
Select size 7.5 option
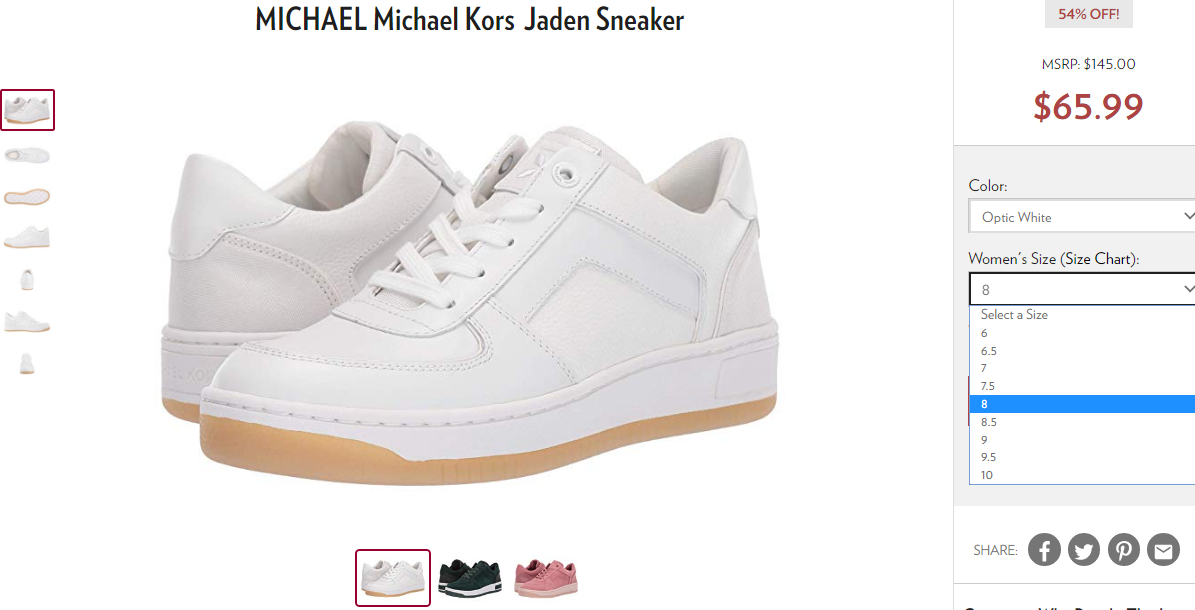point(1081,386)
